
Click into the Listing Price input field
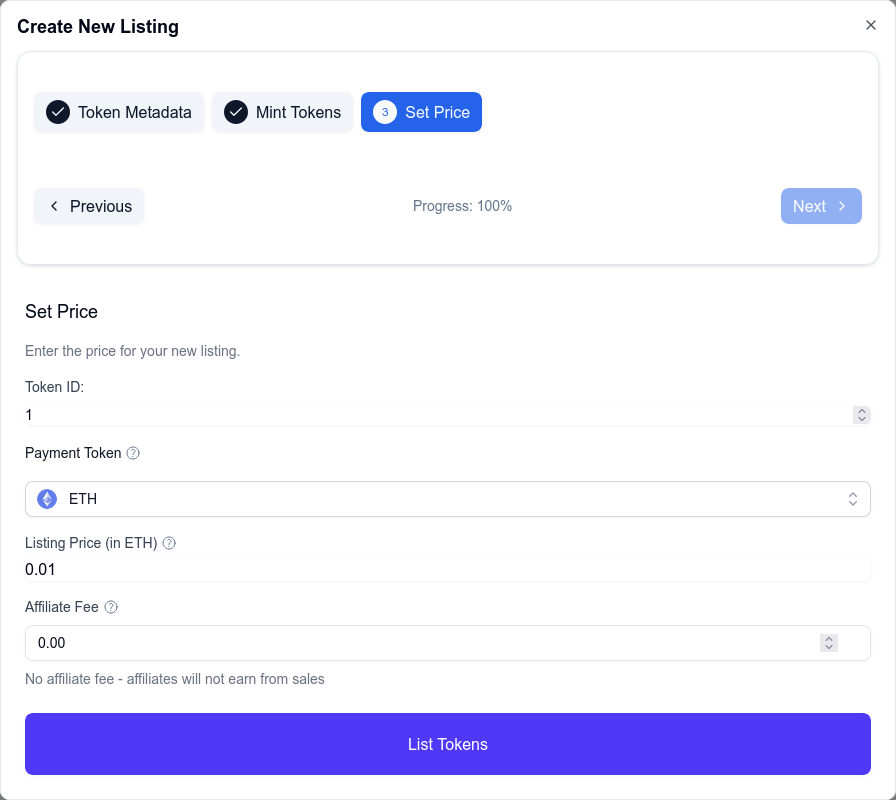(x=448, y=569)
